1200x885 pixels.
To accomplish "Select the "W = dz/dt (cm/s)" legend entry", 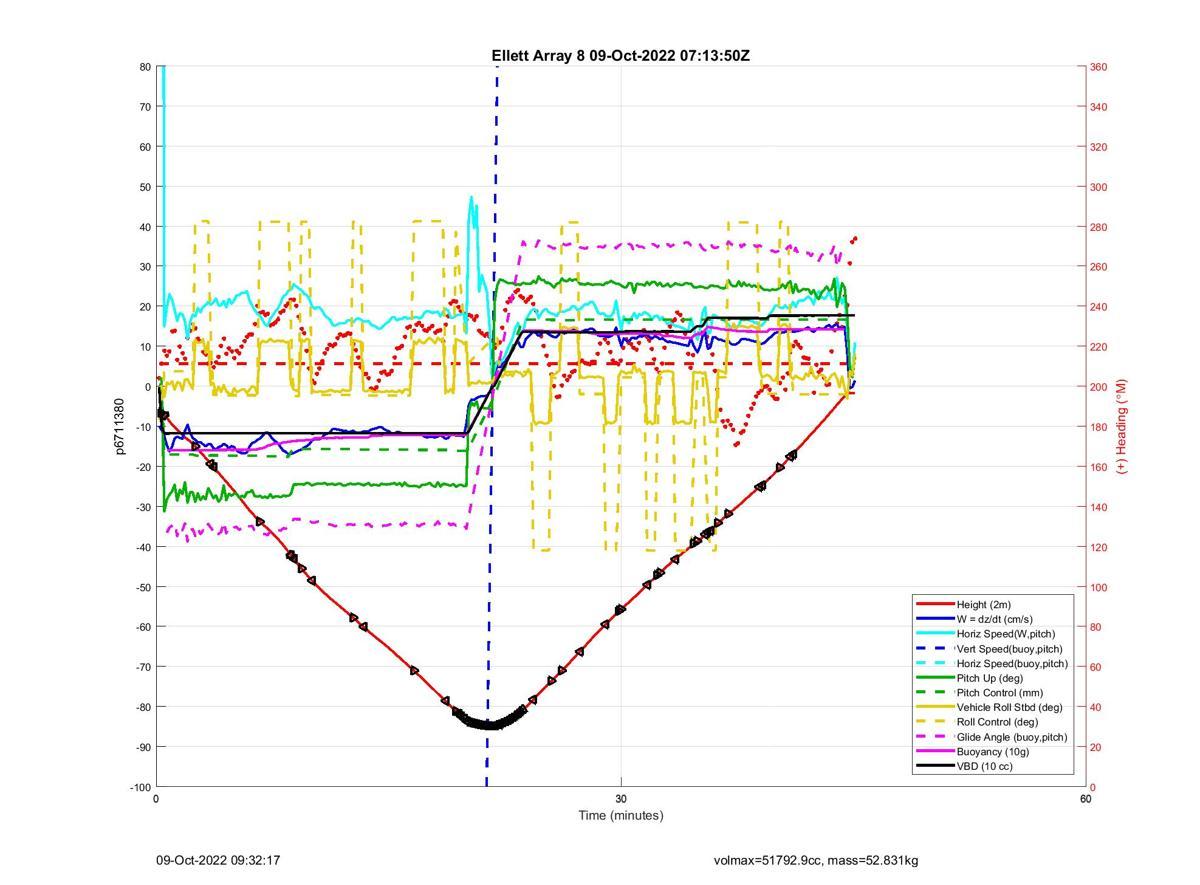I will tap(995, 619).
